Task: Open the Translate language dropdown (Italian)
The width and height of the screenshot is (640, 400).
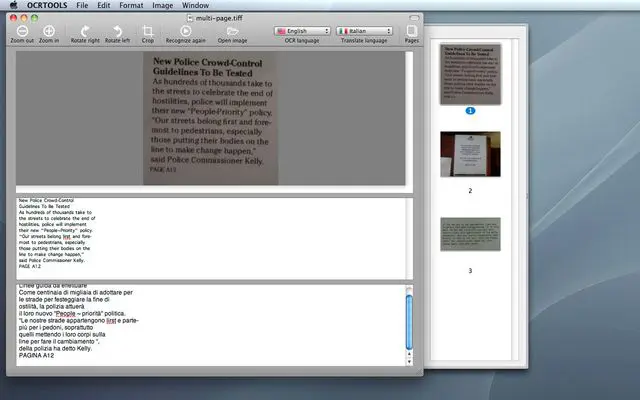Action: point(364,31)
